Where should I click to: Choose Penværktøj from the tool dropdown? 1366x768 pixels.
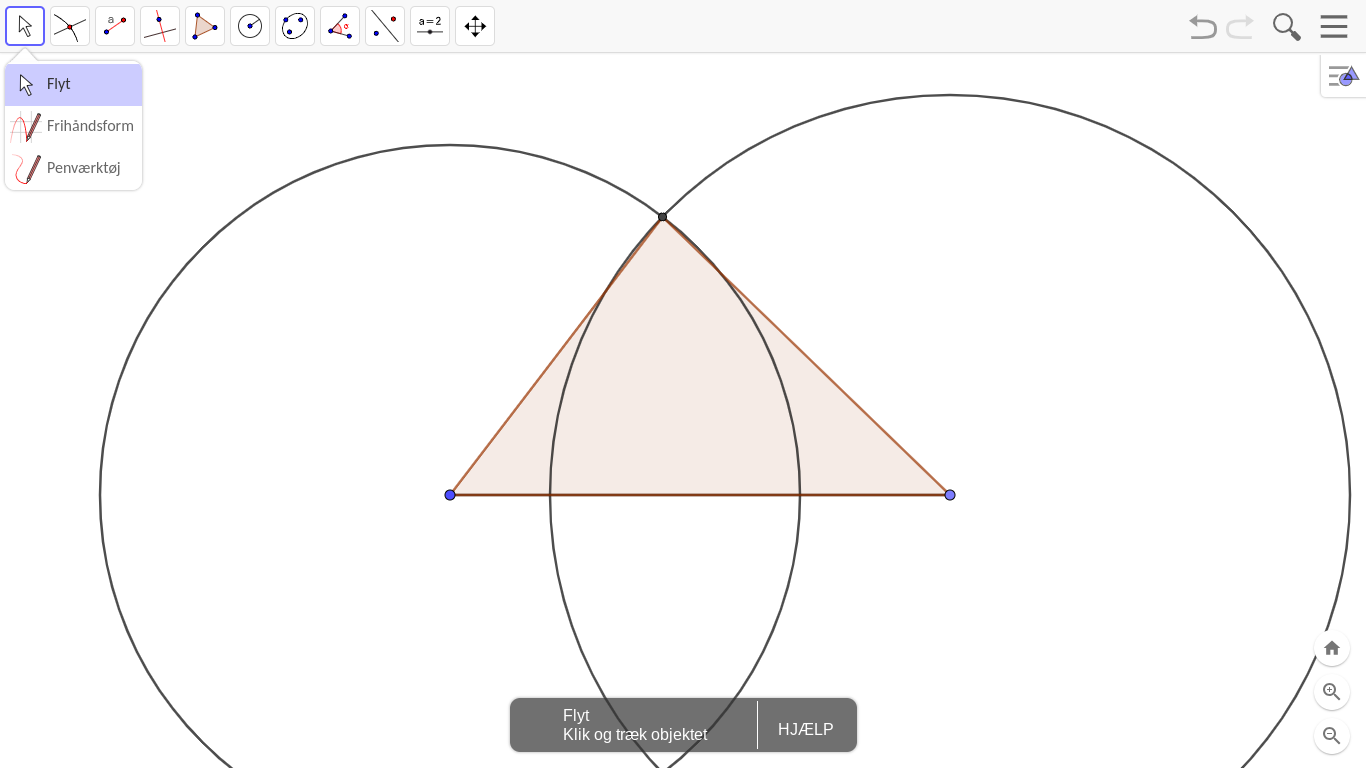pos(74,169)
